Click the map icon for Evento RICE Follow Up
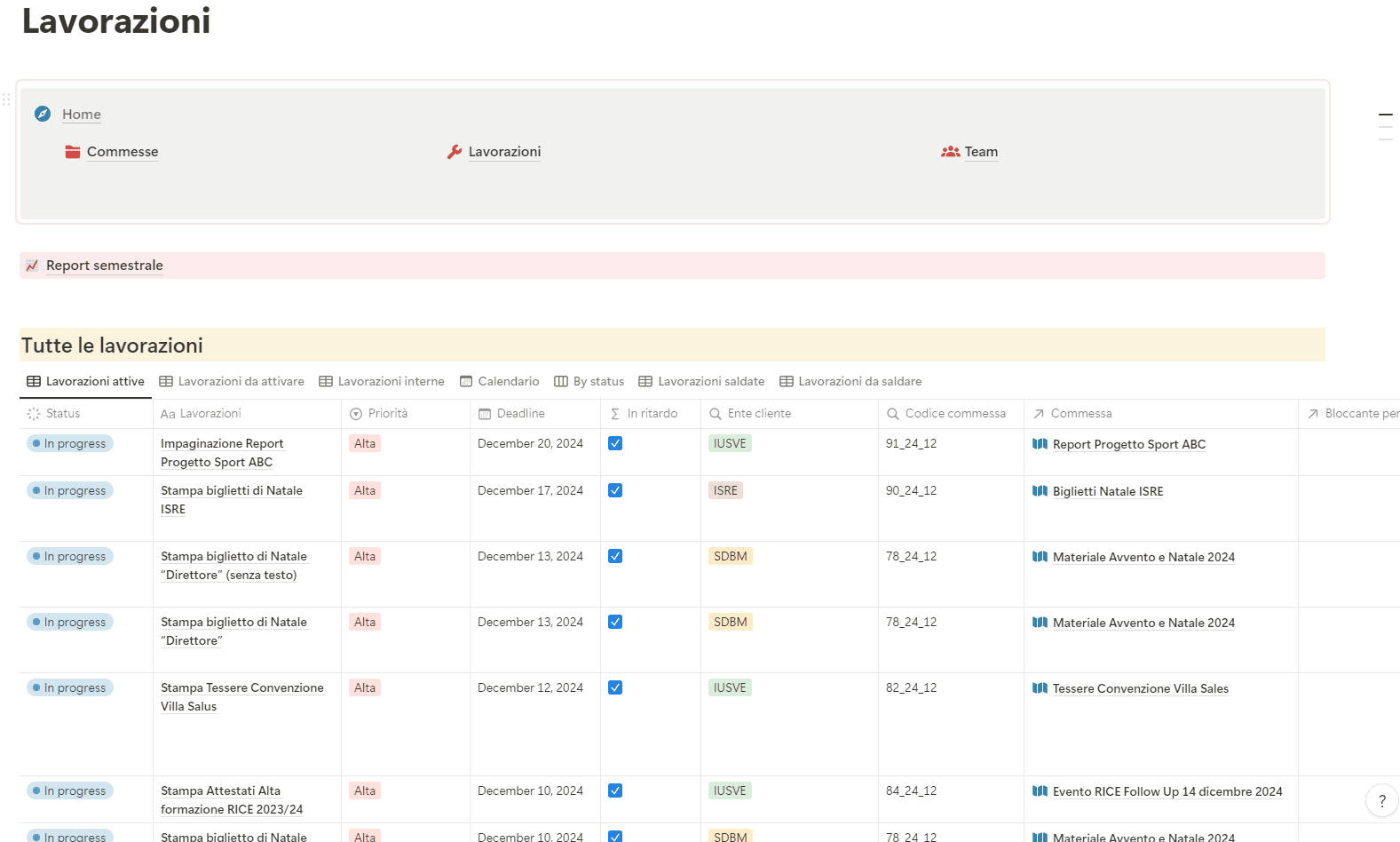The image size is (1400, 842). point(1040,791)
